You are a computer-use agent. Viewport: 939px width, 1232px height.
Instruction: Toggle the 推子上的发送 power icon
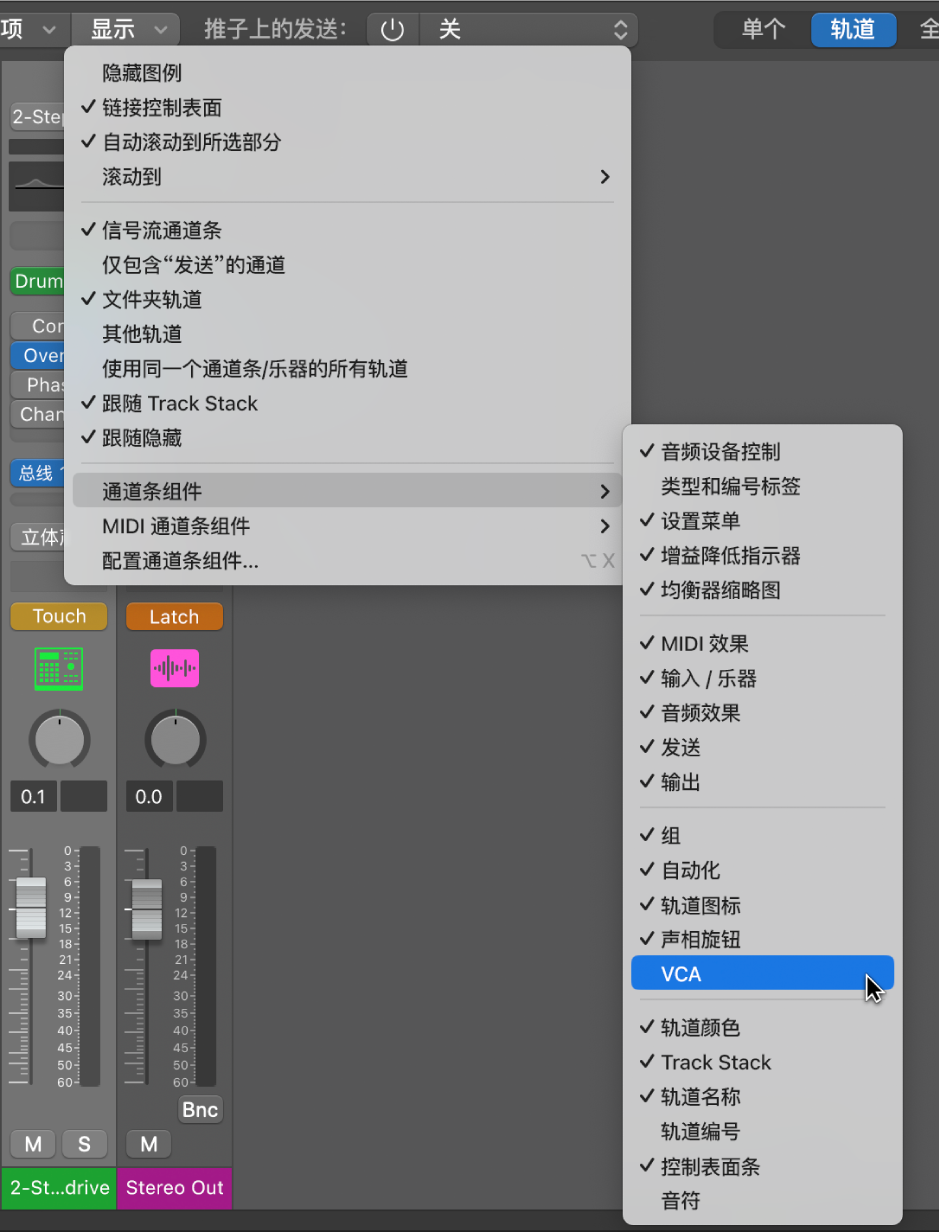[392, 29]
